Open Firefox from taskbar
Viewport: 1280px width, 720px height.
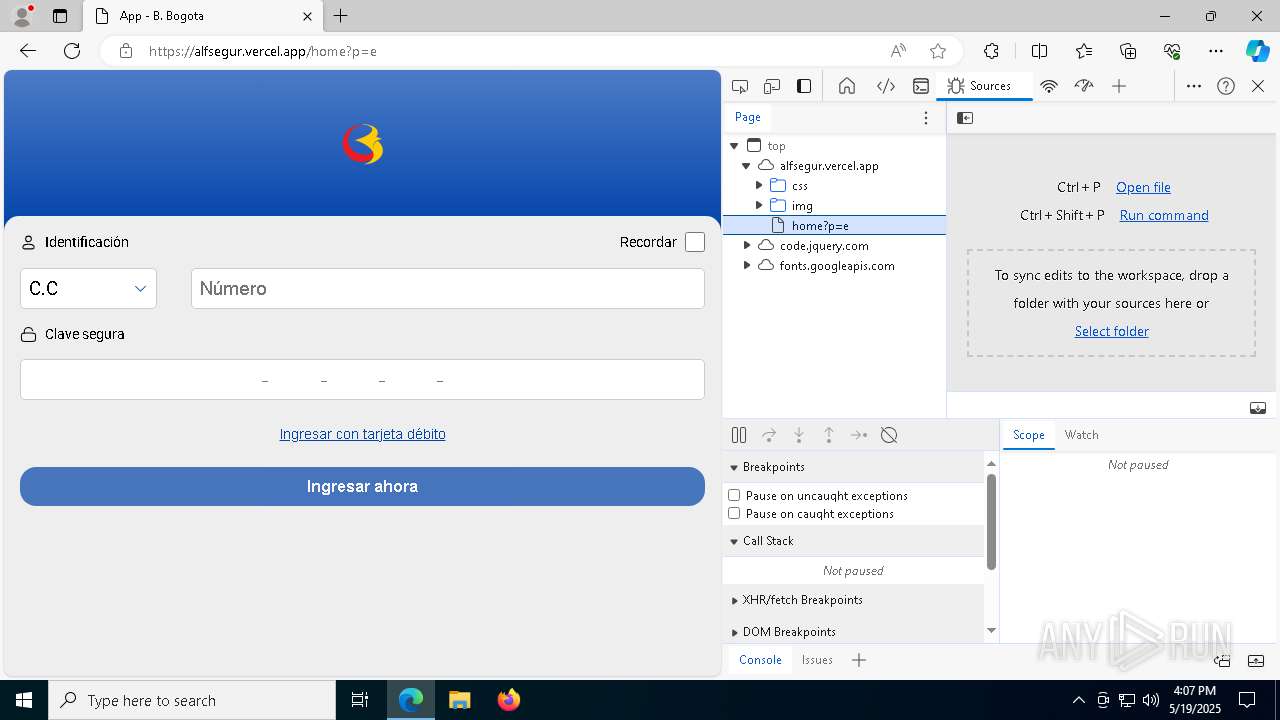tap(509, 700)
